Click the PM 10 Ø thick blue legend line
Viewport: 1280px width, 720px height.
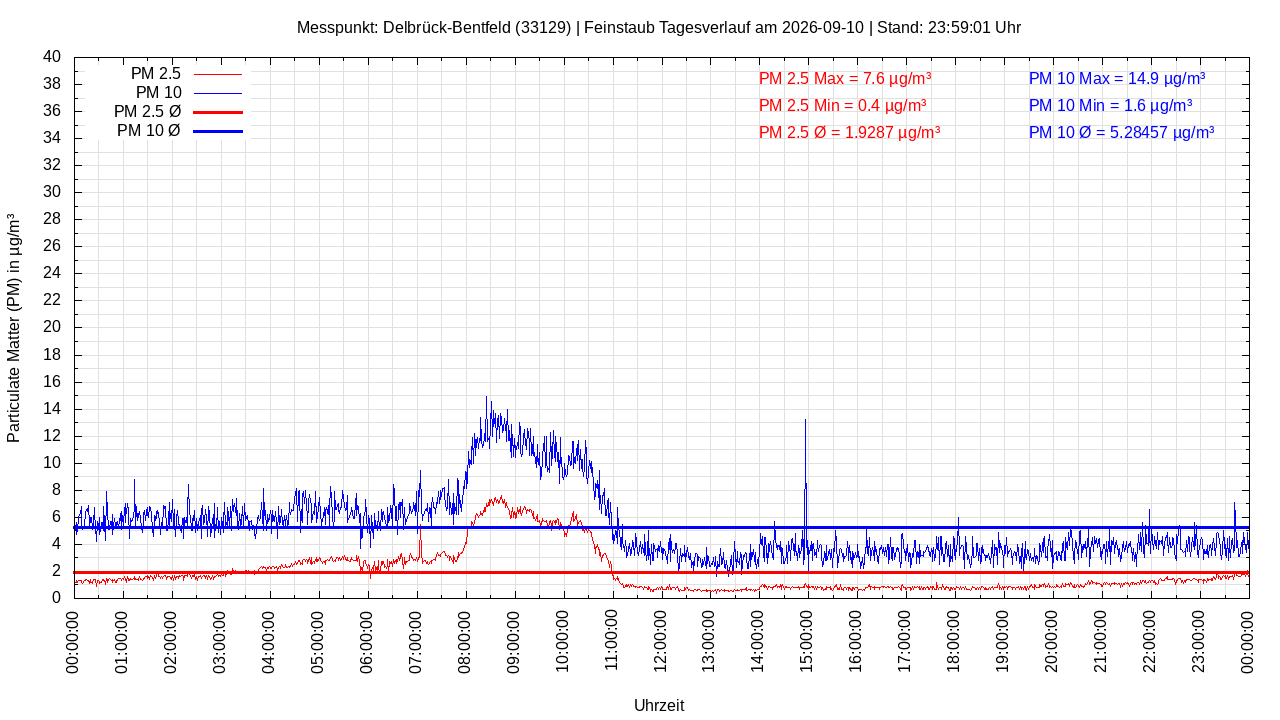click(x=218, y=131)
